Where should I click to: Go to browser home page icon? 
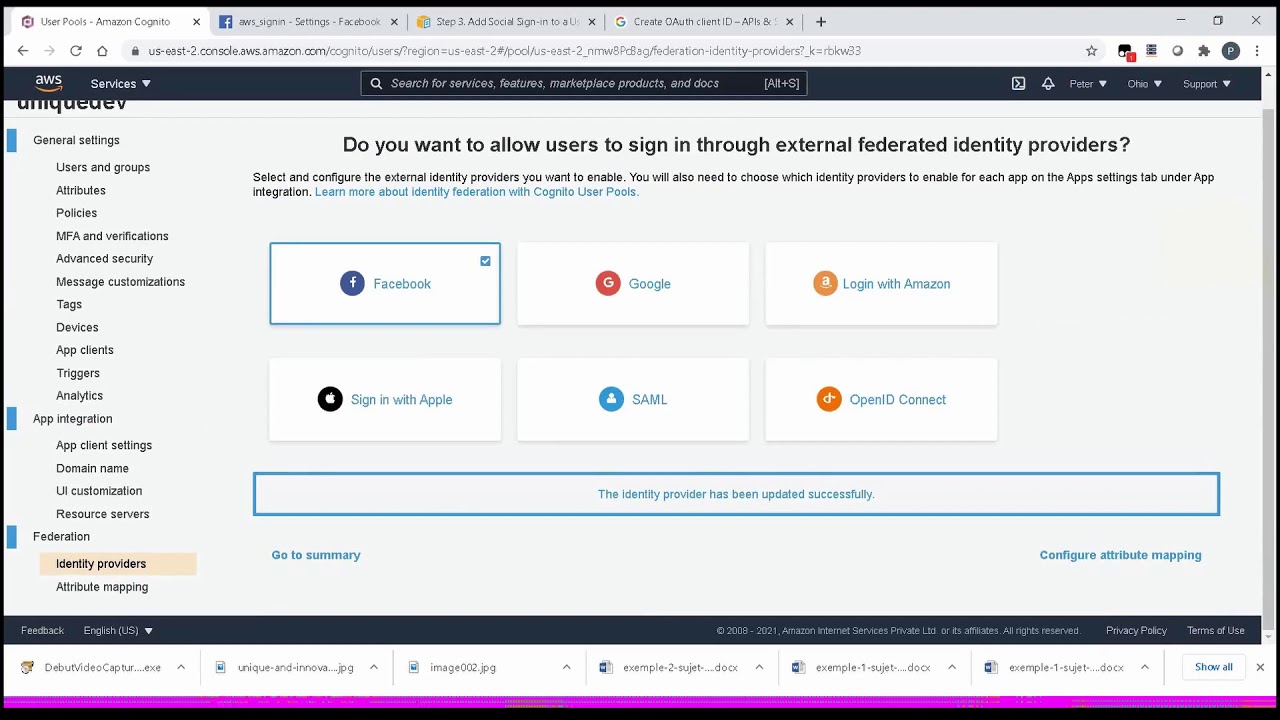(102, 51)
